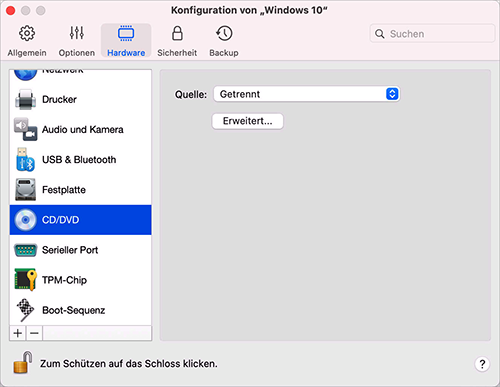Open help with the question mark button
500x387 pixels.
[482, 364]
